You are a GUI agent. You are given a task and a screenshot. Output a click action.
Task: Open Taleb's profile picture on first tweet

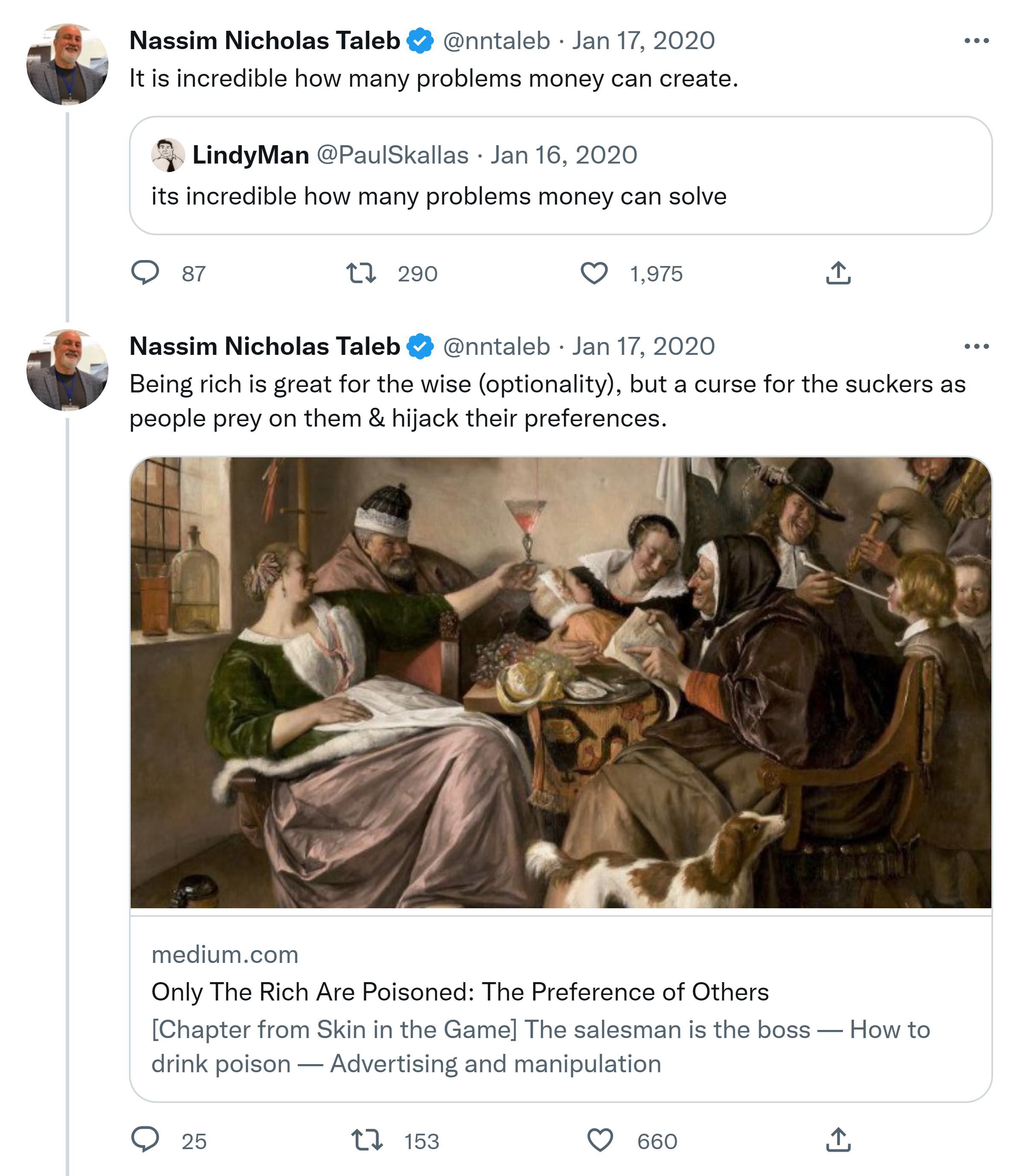(x=67, y=64)
